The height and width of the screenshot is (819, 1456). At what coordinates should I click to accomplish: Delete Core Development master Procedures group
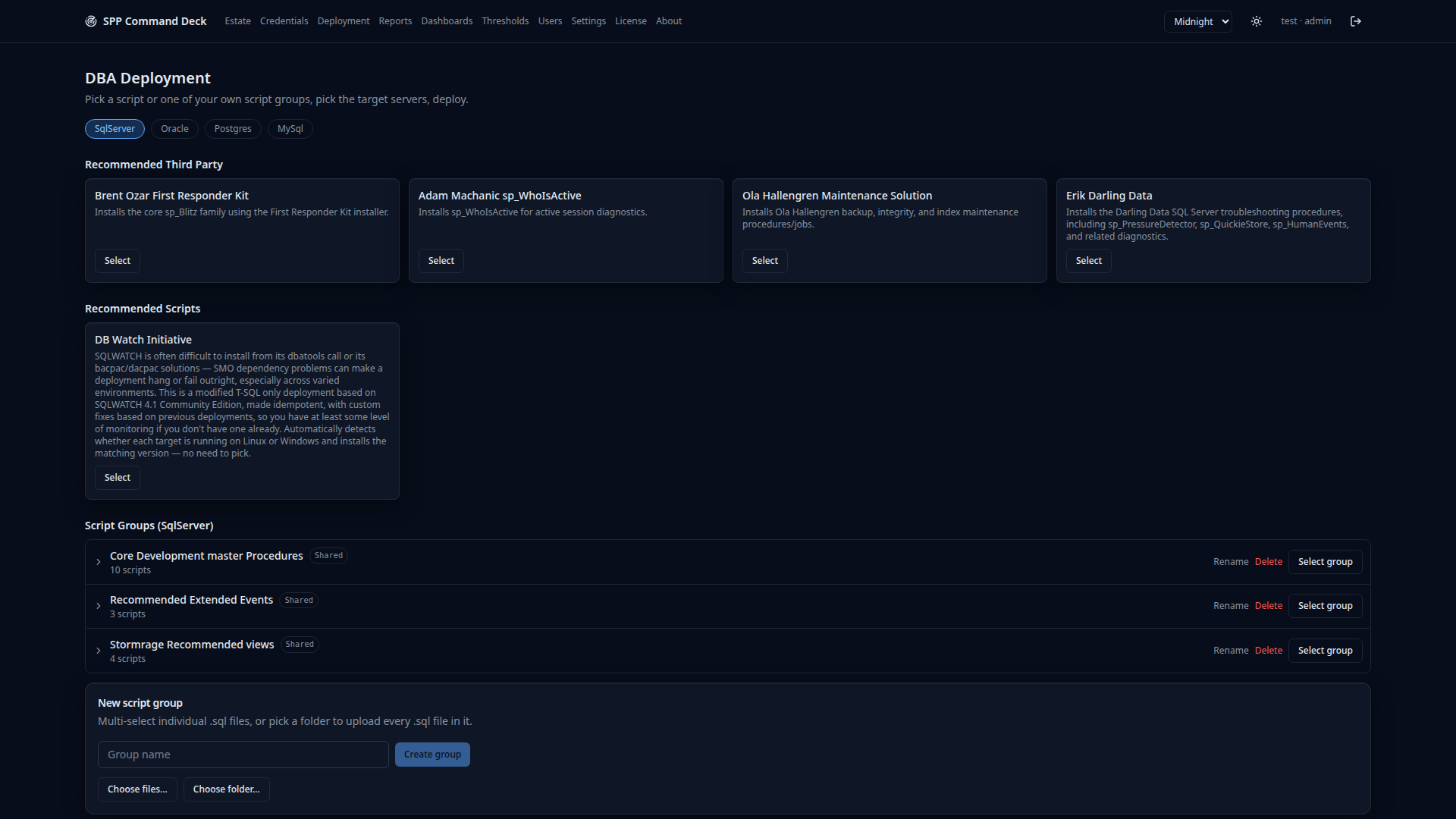pyautogui.click(x=1269, y=562)
